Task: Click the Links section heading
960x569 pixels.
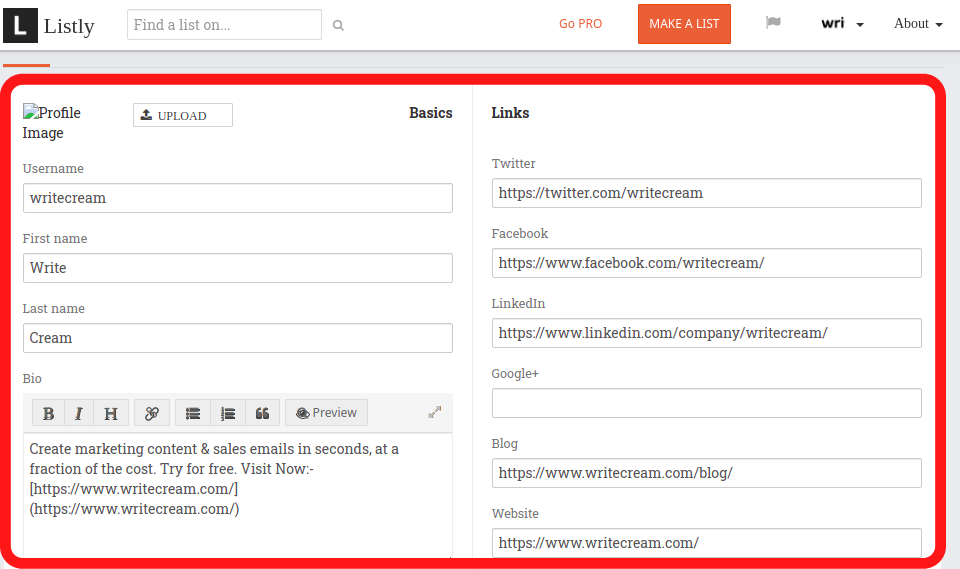Action: point(510,113)
